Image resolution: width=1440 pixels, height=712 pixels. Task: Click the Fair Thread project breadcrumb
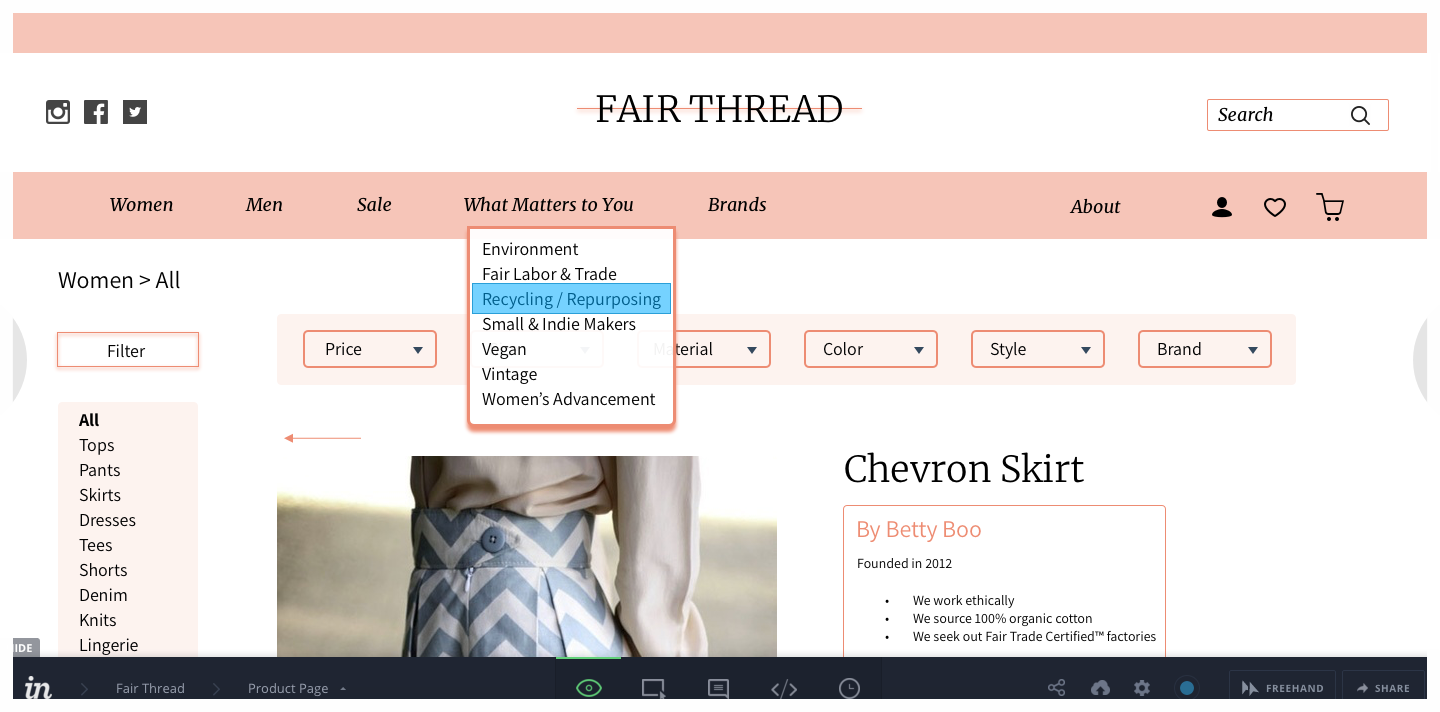[x=150, y=688]
